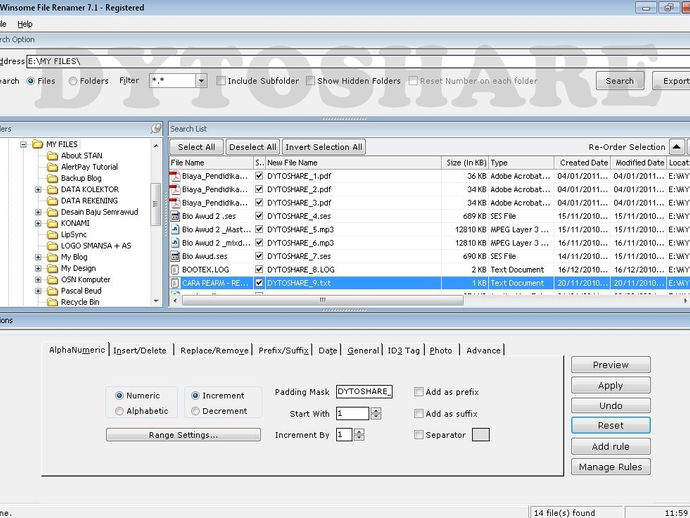Toggle Include Subfolder checkbox

tap(221, 81)
